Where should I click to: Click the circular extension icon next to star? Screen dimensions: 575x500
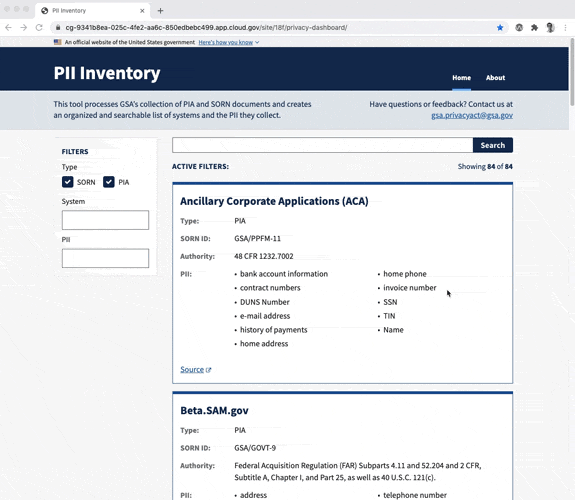(519, 28)
